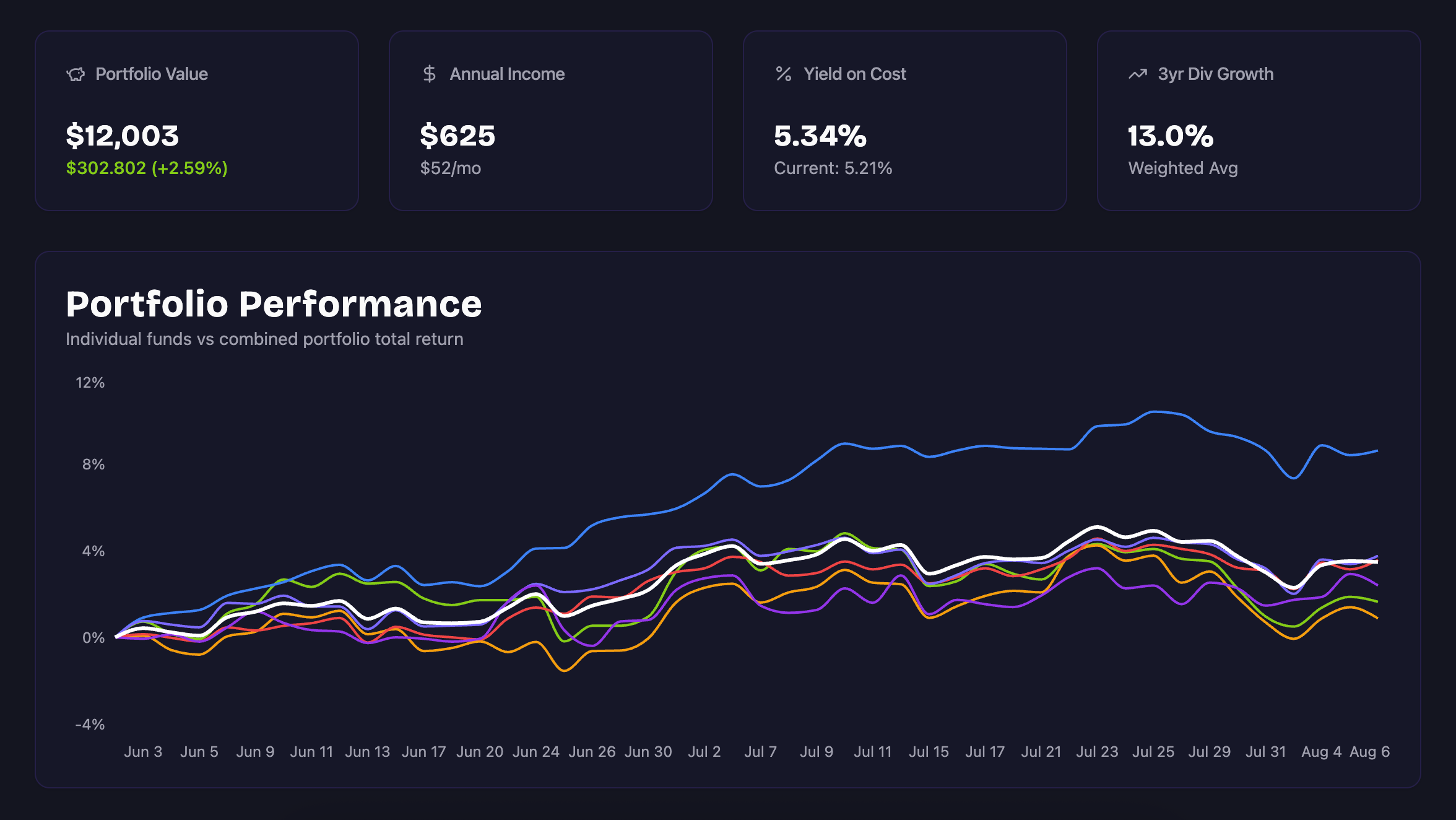Click the Current: 5.21% subtext
The image size is (1456, 820).
tap(833, 168)
